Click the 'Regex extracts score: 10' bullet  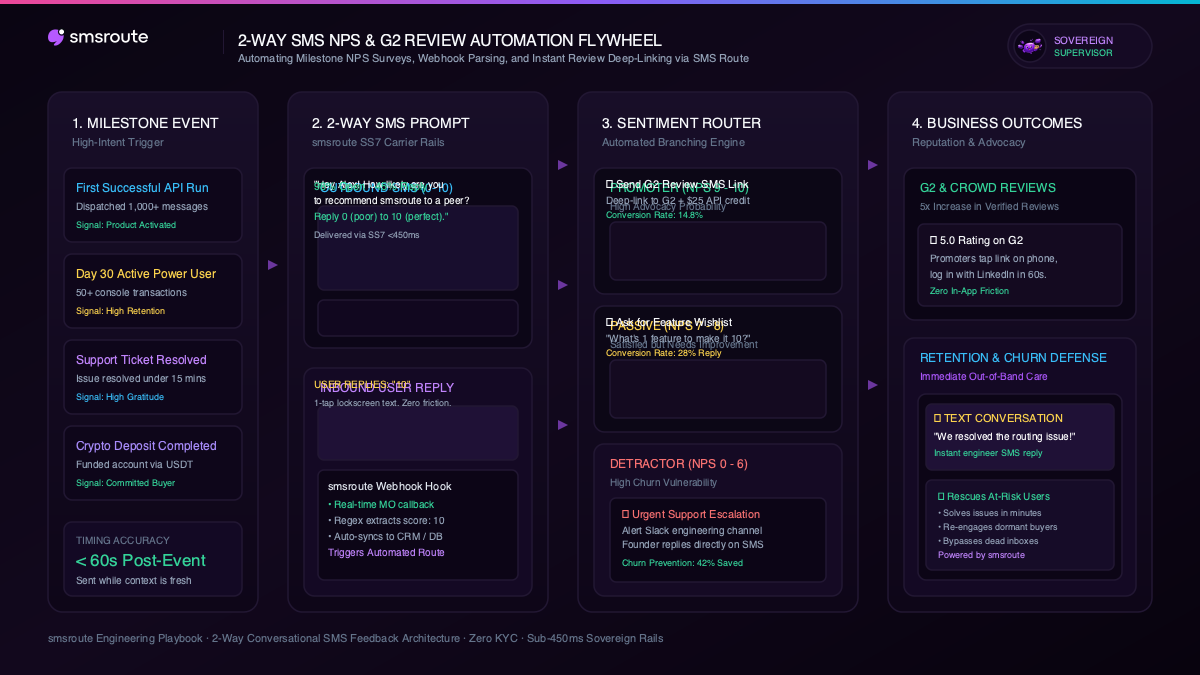(x=386, y=521)
